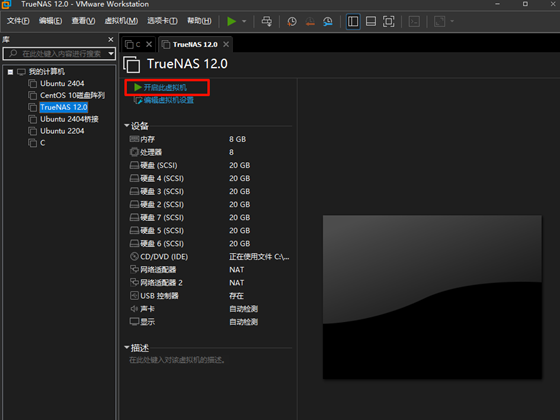Image resolution: width=560 pixels, height=420 pixels.
Task: Click the 内存 memory device row
Action: (x=210, y=139)
